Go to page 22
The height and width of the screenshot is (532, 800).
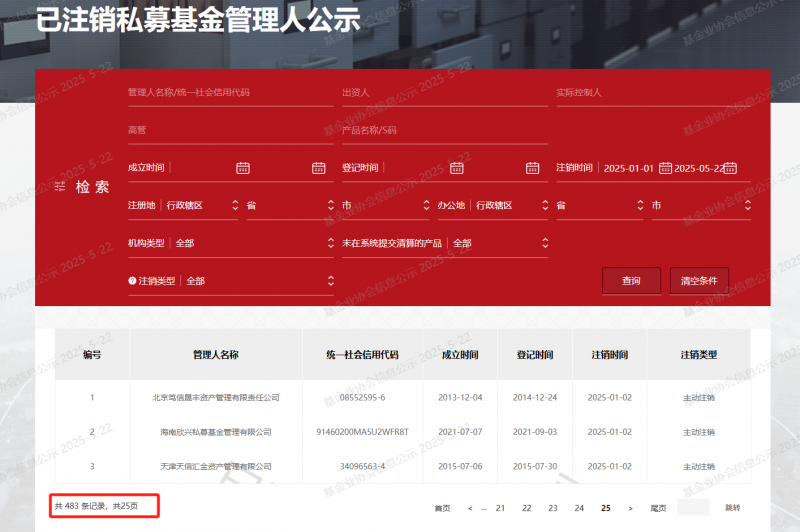[x=527, y=508]
